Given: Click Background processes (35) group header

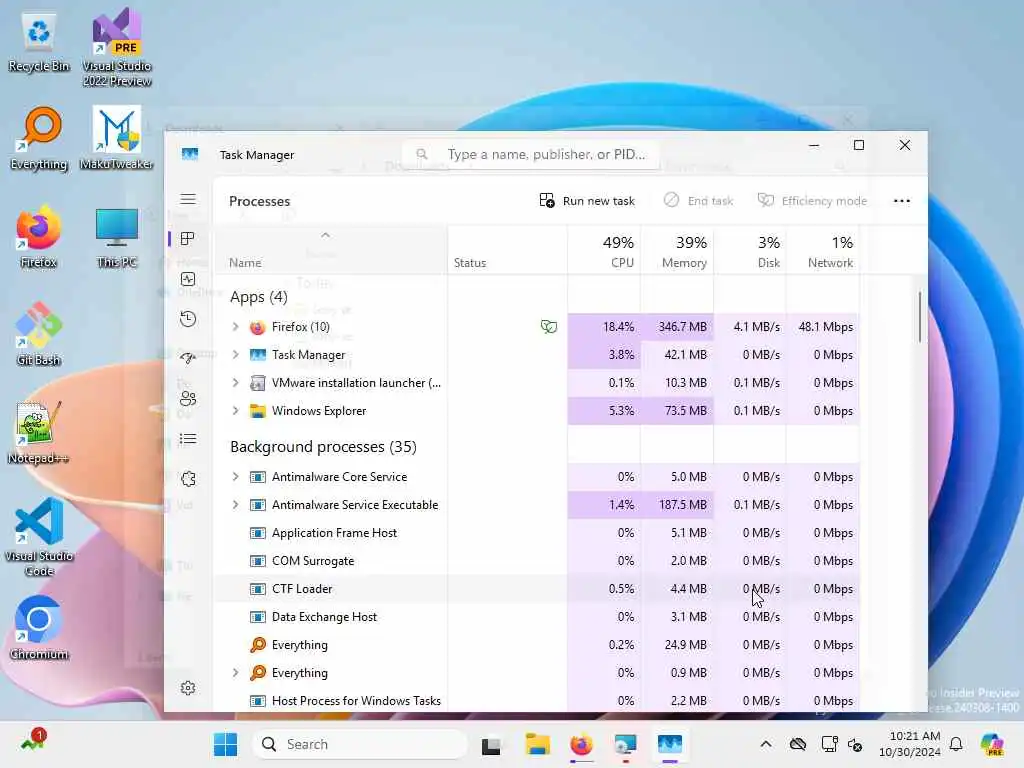Looking at the screenshot, I should coord(323,447).
